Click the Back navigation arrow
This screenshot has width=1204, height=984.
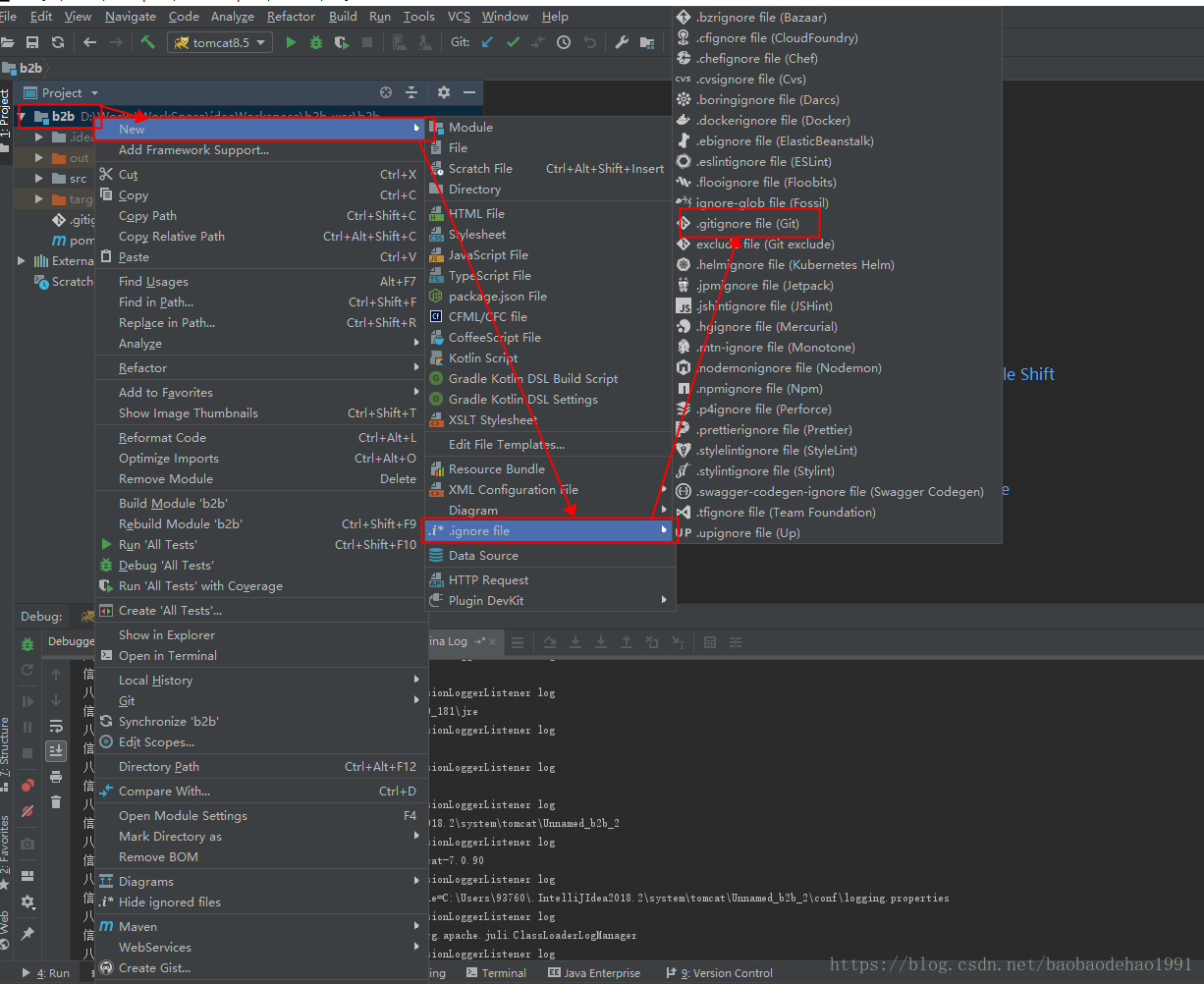coord(90,42)
